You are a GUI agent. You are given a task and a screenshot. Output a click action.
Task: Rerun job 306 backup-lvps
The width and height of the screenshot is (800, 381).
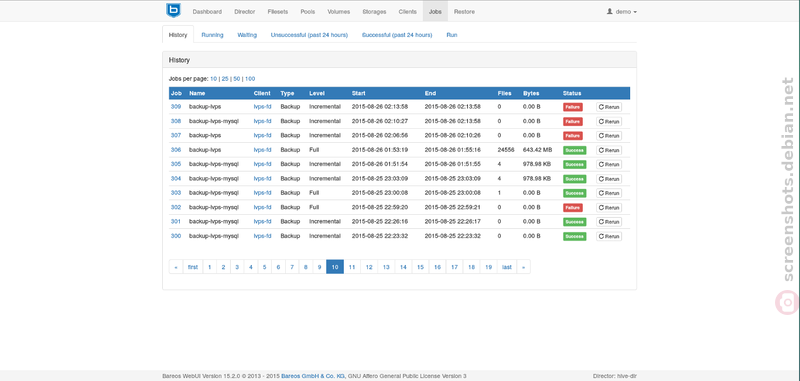coord(609,150)
